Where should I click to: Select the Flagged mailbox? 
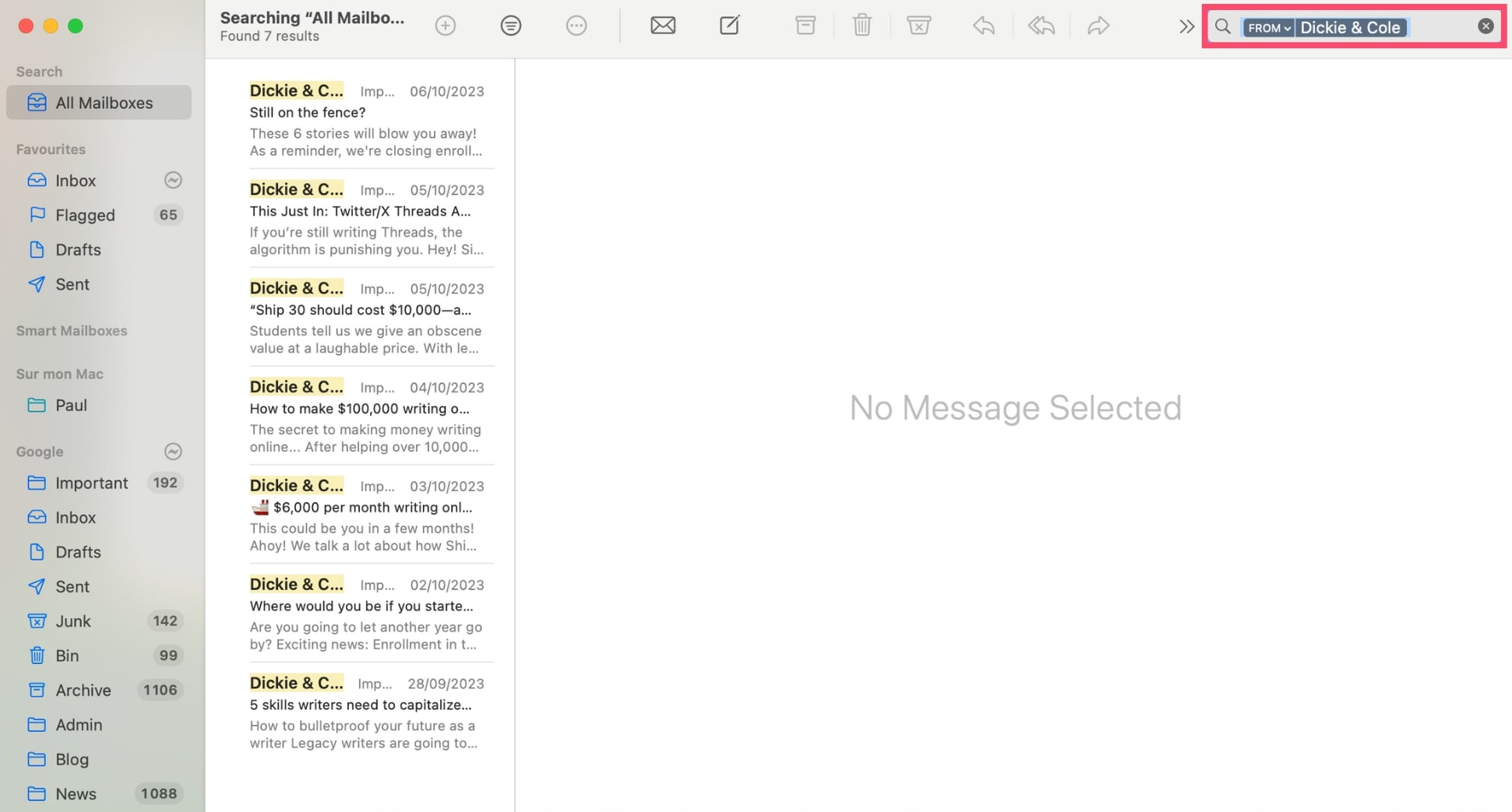[x=85, y=215]
